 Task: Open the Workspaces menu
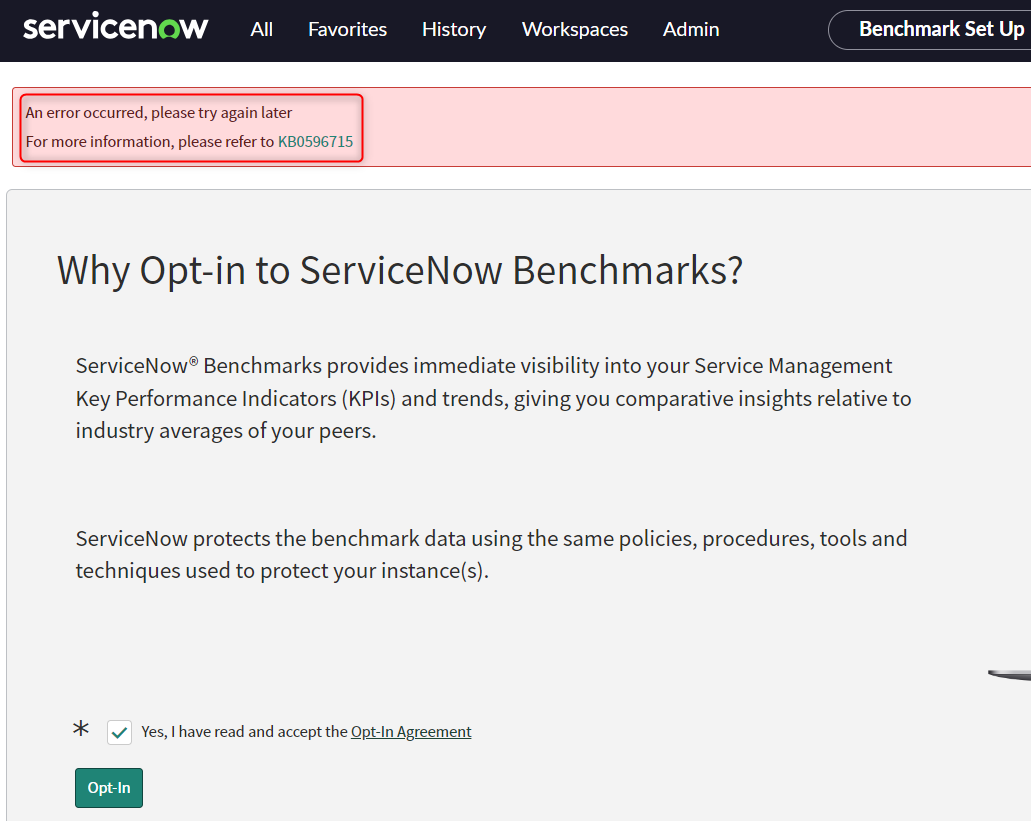pyautogui.click(x=575, y=30)
